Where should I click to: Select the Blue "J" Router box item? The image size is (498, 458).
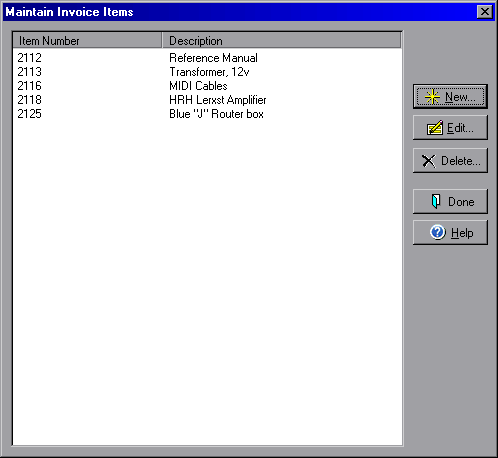click(216, 114)
